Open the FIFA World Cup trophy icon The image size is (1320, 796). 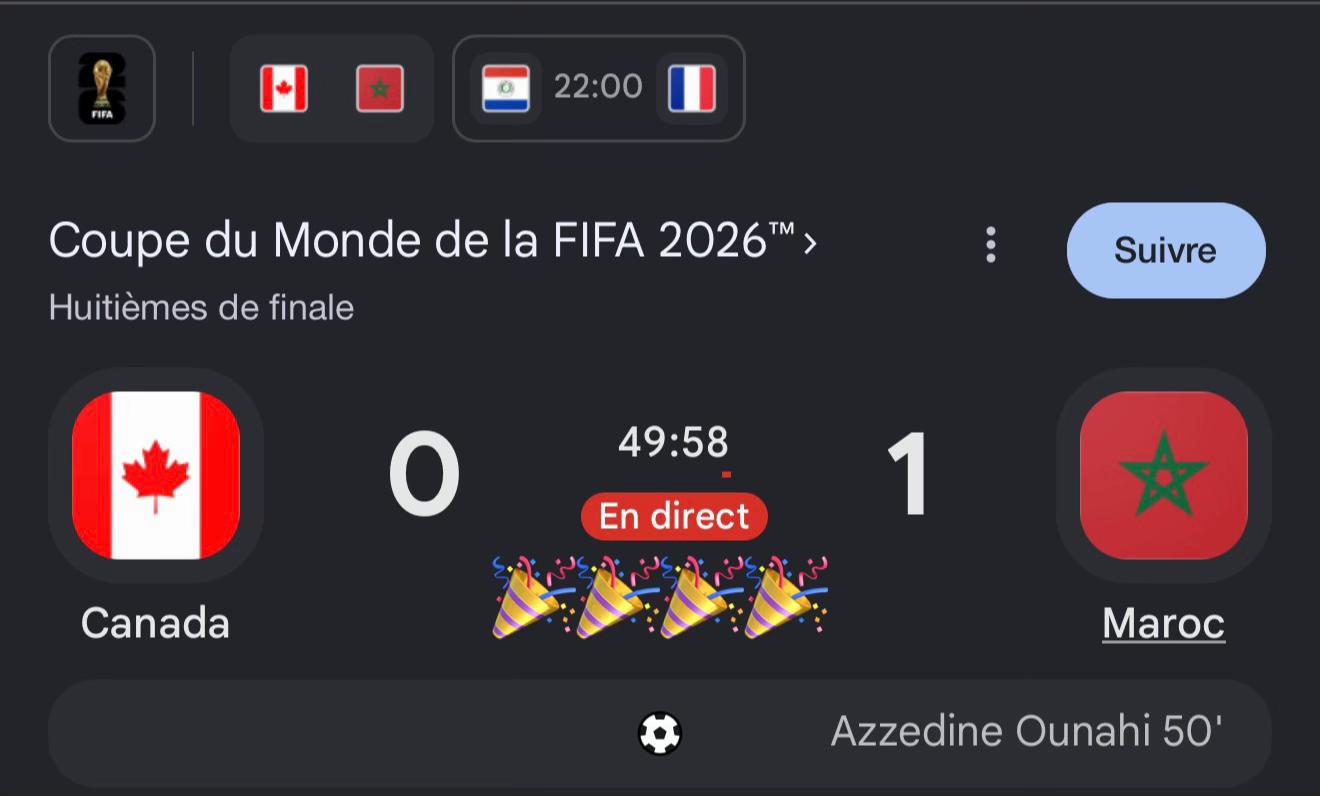coord(102,89)
